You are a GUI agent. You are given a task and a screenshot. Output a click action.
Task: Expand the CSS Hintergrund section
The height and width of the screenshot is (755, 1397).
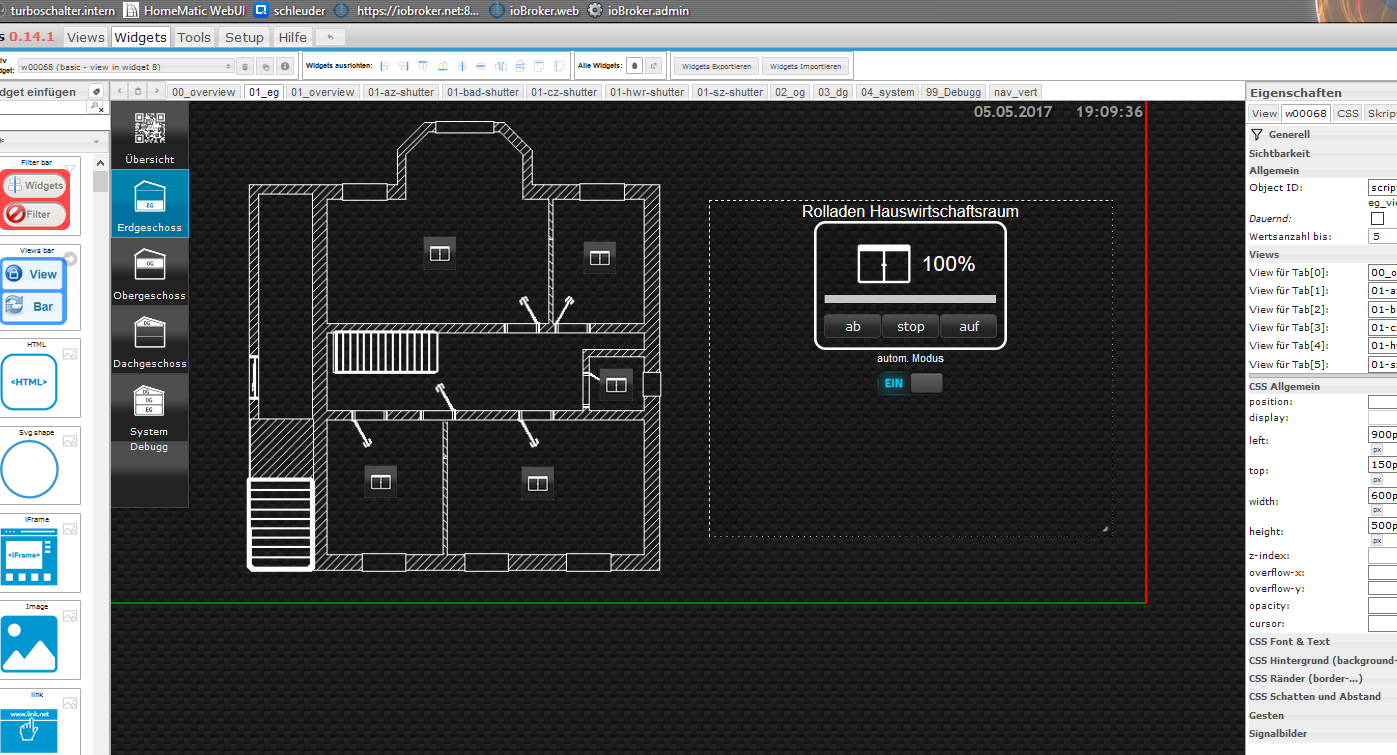pyautogui.click(x=1320, y=660)
